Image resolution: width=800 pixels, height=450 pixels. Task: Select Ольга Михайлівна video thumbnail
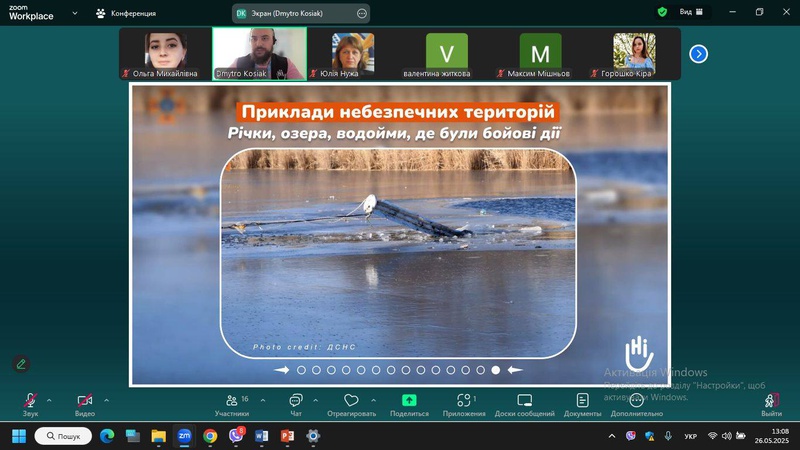165,54
